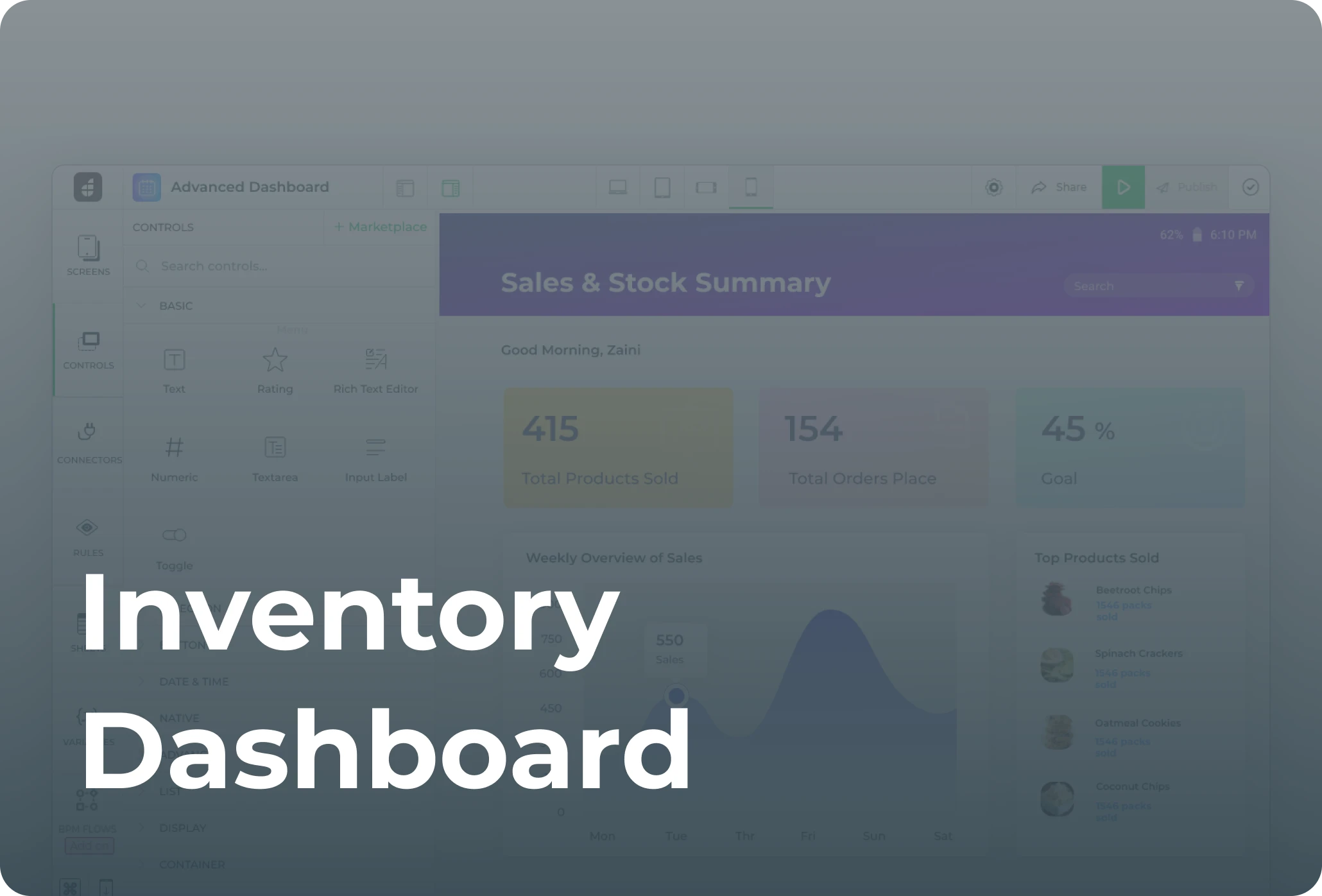This screenshot has height=896, width=1322.
Task: Click the Connectors panel icon
Action: pyautogui.click(x=88, y=435)
